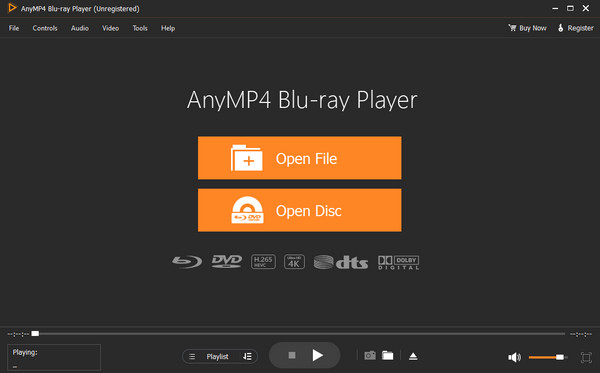Toggle the Playlist panel list icon
The image size is (600, 373).
click(x=192, y=357)
